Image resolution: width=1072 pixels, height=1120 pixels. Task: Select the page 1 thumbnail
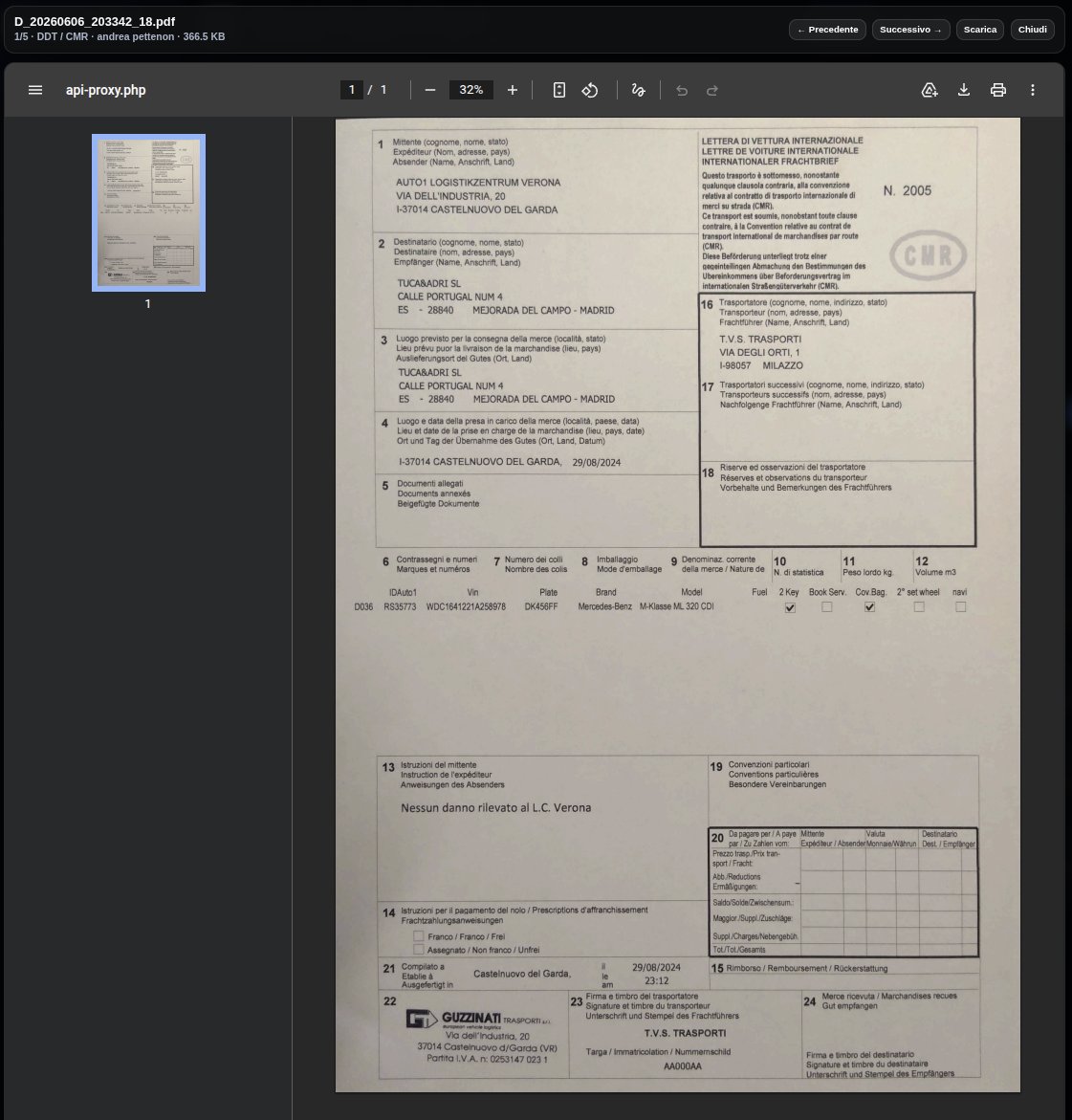[148, 213]
